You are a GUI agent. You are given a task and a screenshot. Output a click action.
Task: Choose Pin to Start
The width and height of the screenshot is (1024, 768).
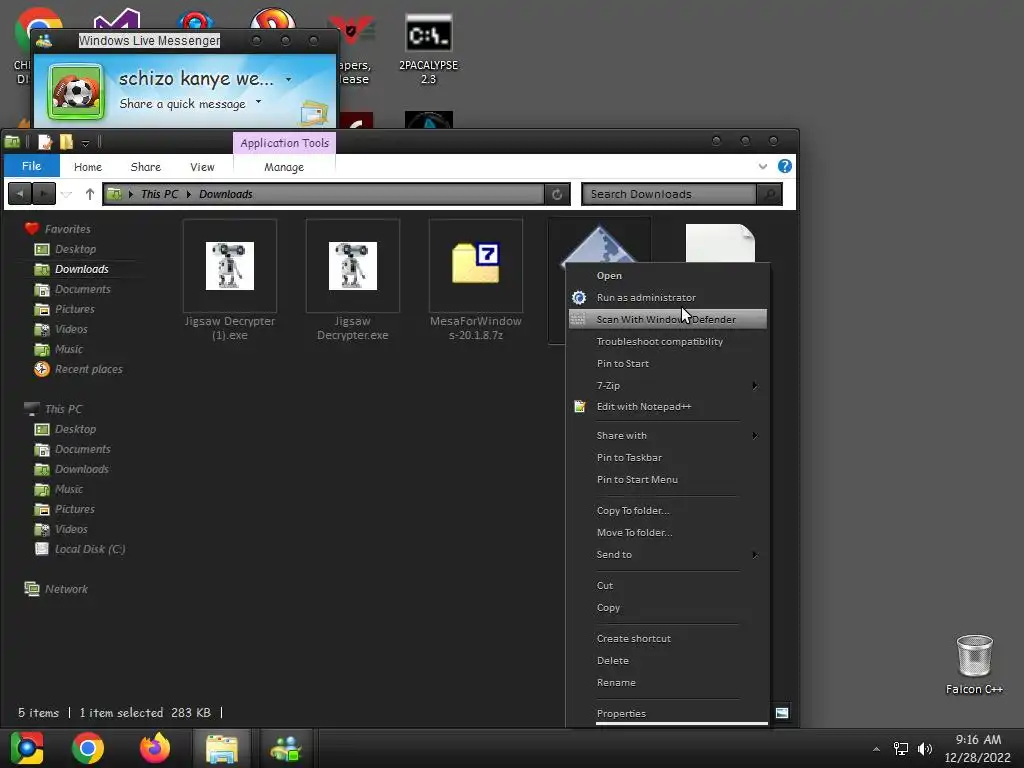622,364
